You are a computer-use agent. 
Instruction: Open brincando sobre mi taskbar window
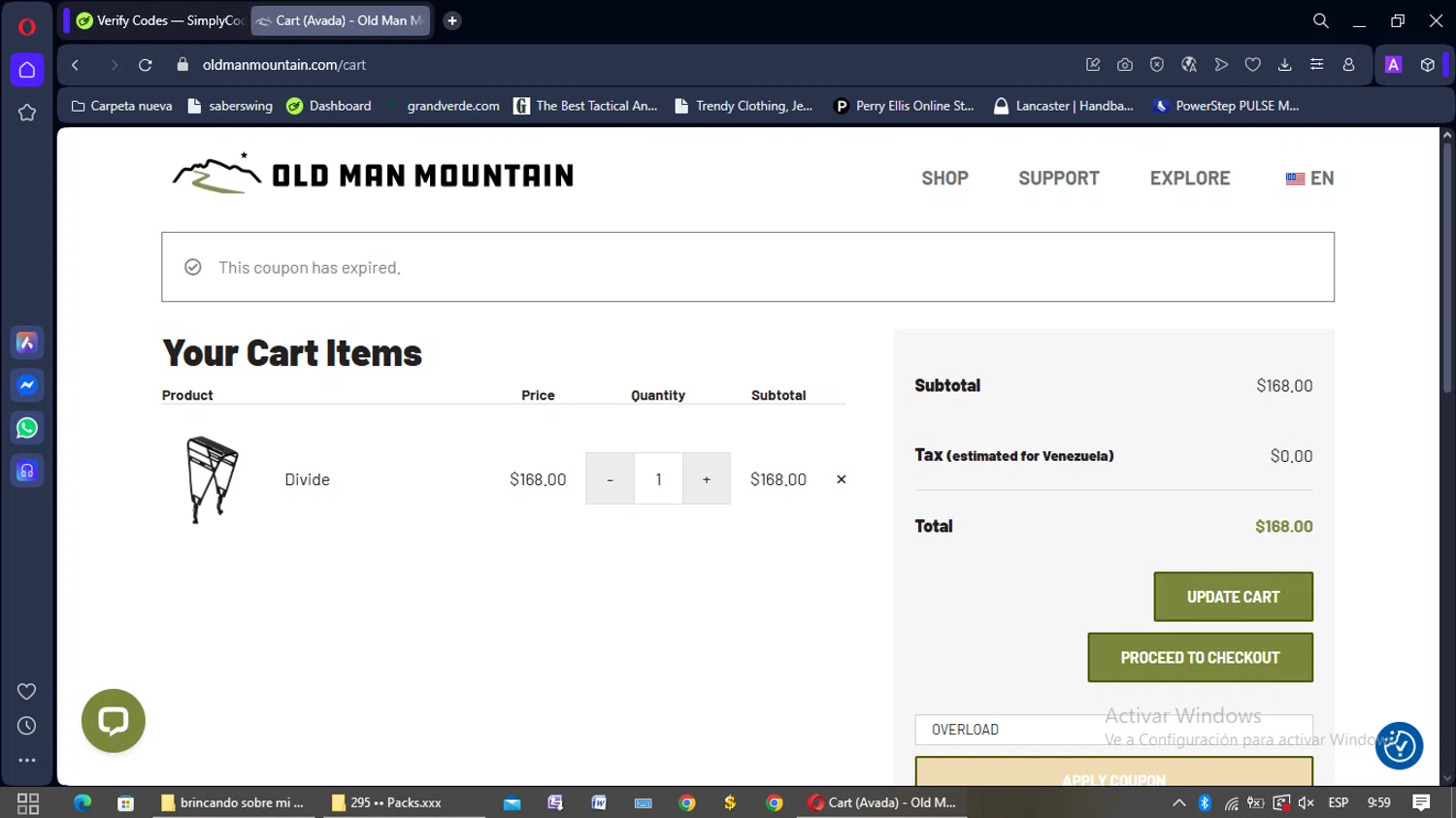tap(233, 802)
